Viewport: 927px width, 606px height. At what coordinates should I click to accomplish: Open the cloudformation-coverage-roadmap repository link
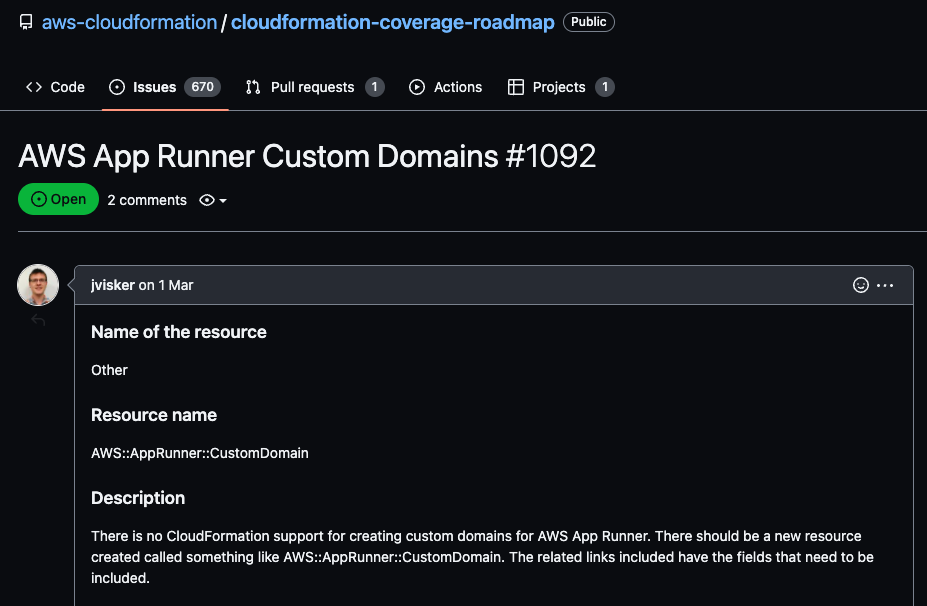pos(391,21)
